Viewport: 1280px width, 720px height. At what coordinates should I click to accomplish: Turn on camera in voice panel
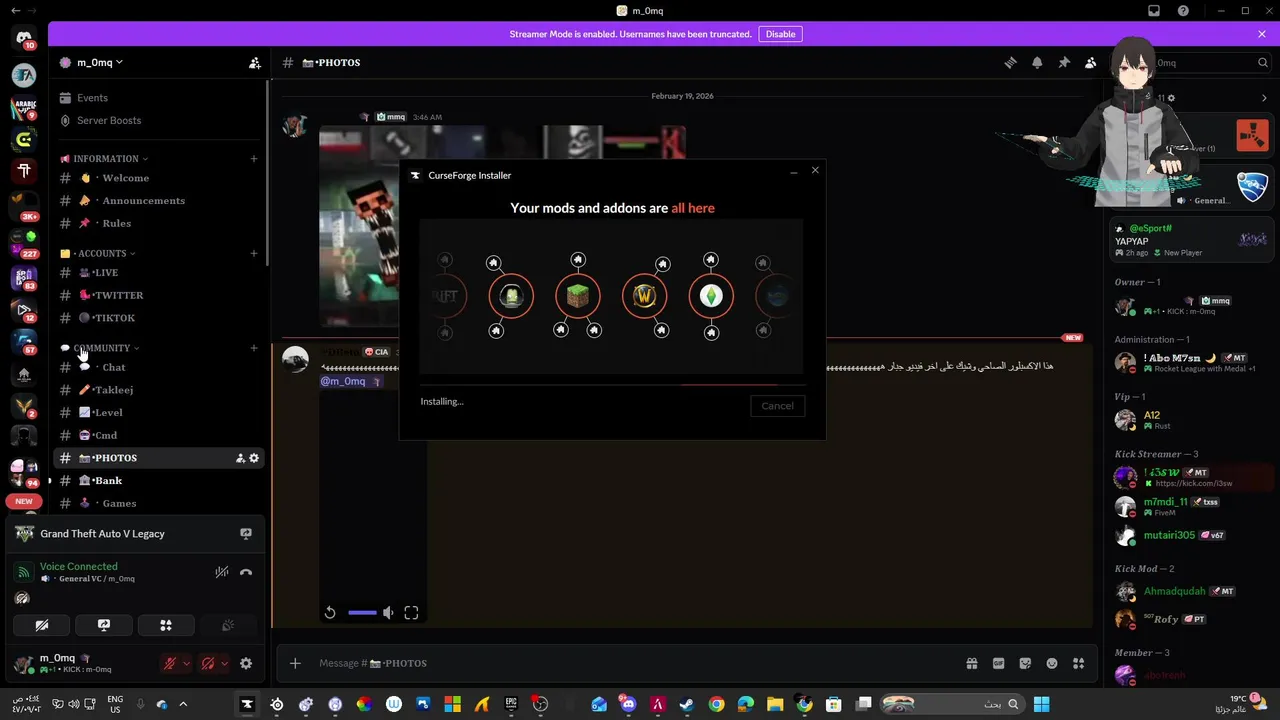click(42, 625)
